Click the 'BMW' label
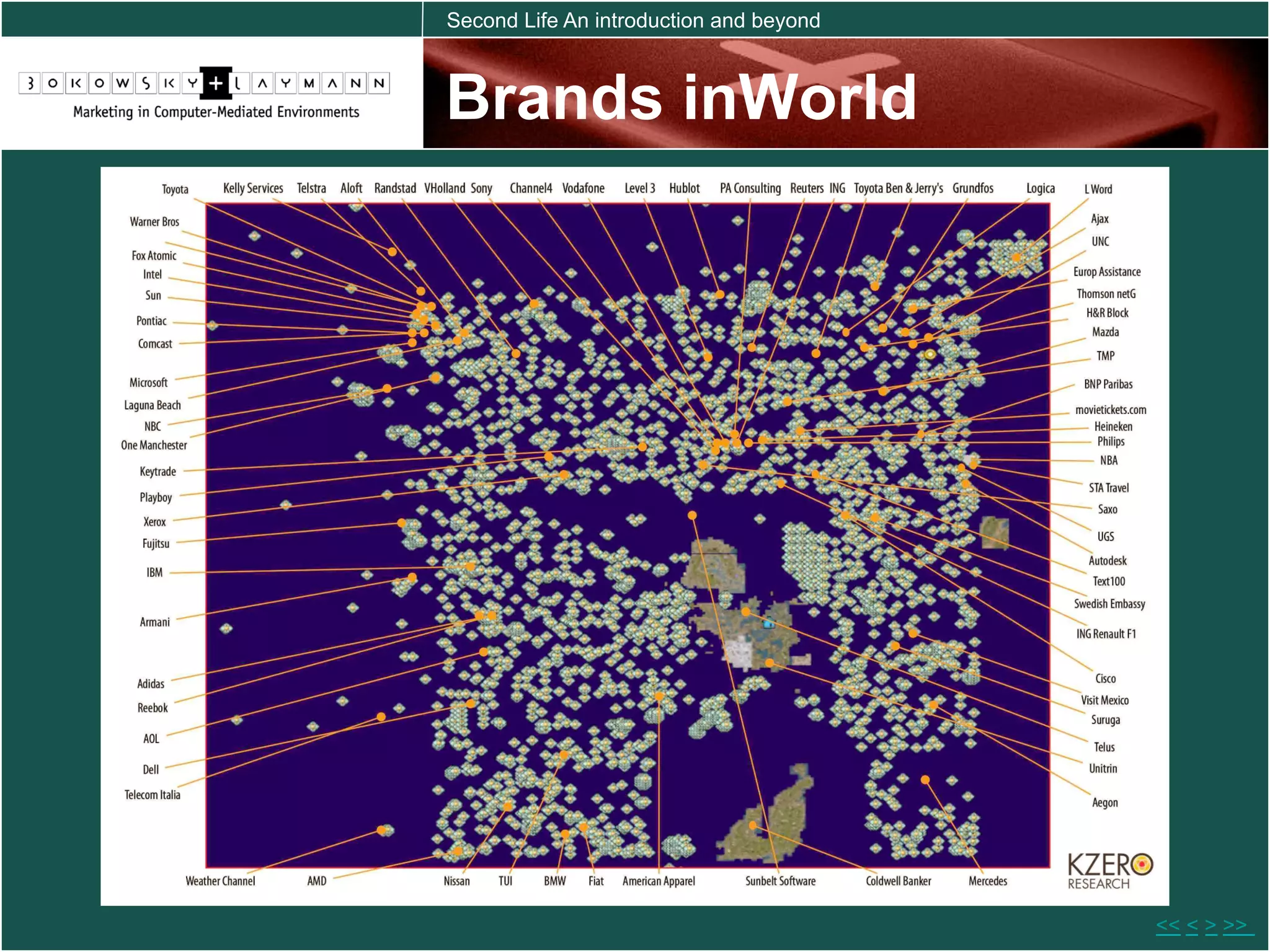Image resolution: width=1270 pixels, height=952 pixels. pyautogui.click(x=555, y=881)
